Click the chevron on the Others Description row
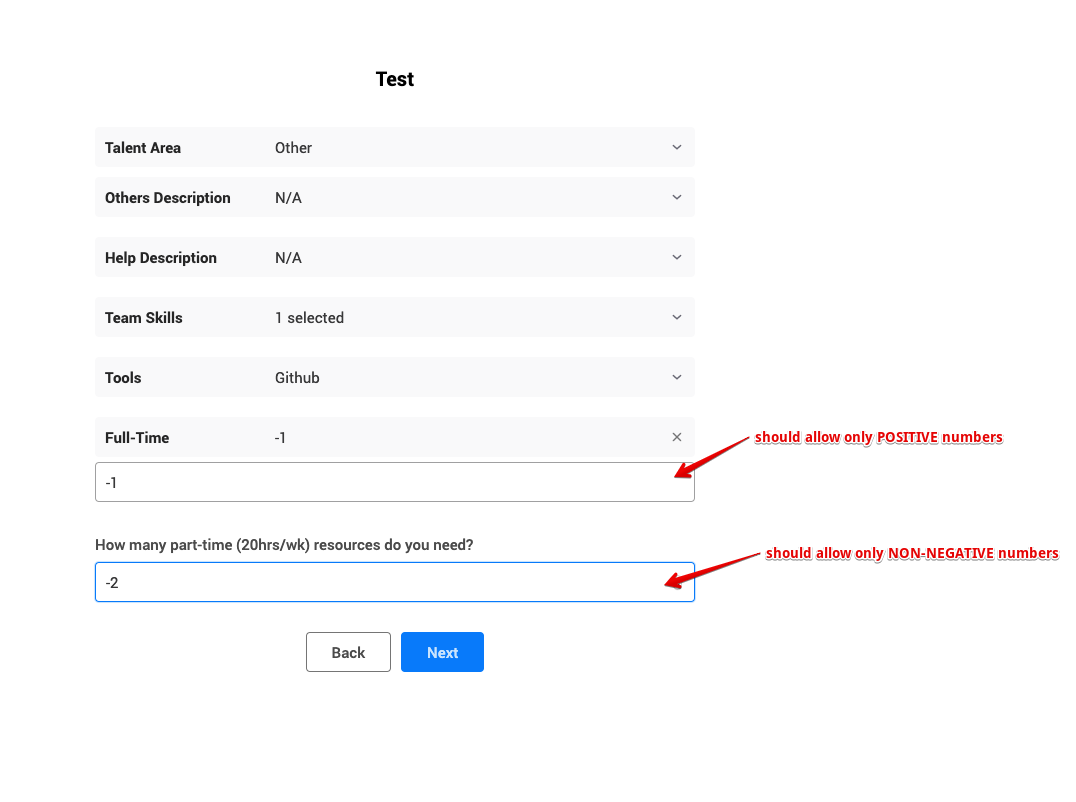This screenshot has height=802, width=1076. click(x=677, y=197)
